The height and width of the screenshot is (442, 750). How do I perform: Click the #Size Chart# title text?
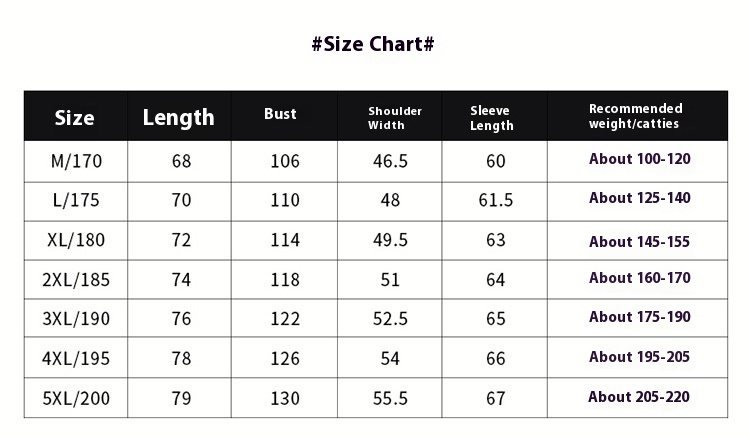click(374, 45)
